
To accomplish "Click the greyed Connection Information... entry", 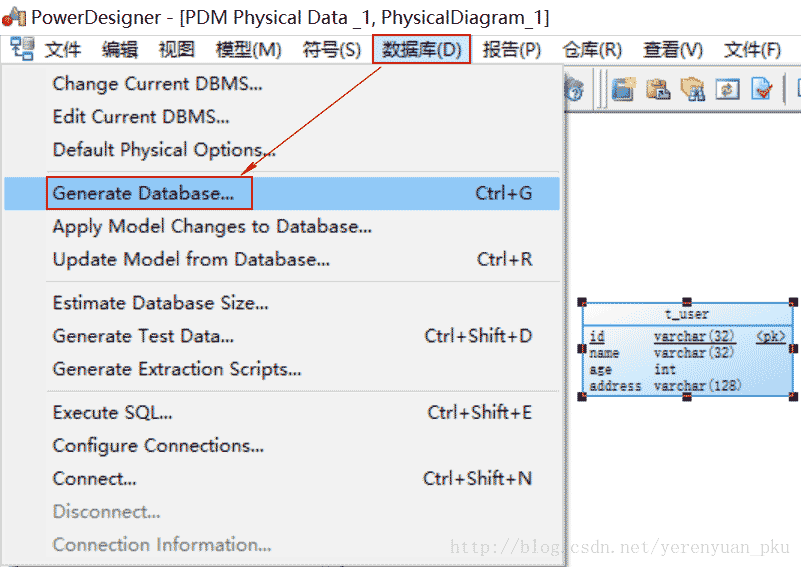I will [x=282, y=545].
